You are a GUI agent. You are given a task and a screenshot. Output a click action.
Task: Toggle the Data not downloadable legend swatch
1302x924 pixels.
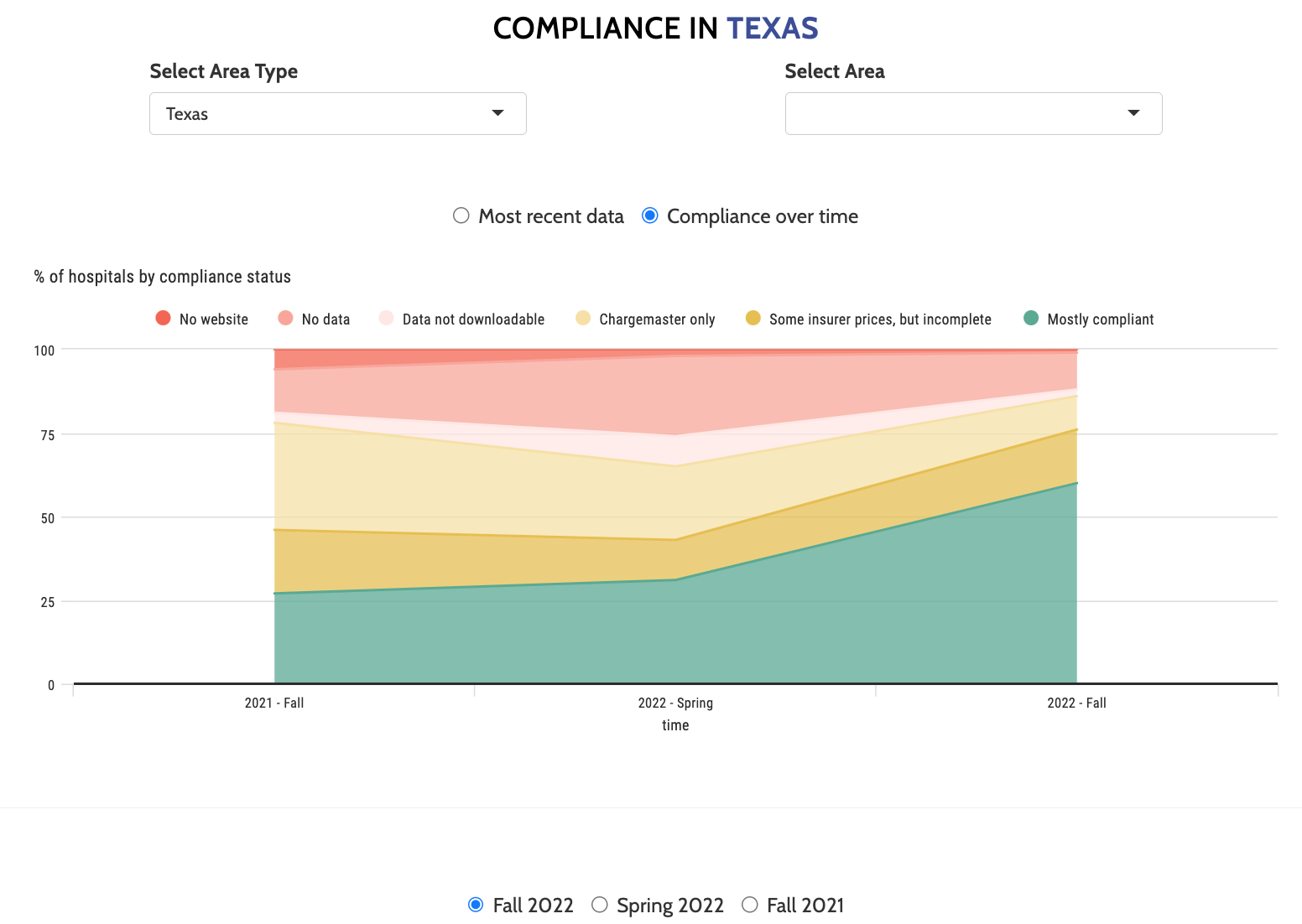386,318
